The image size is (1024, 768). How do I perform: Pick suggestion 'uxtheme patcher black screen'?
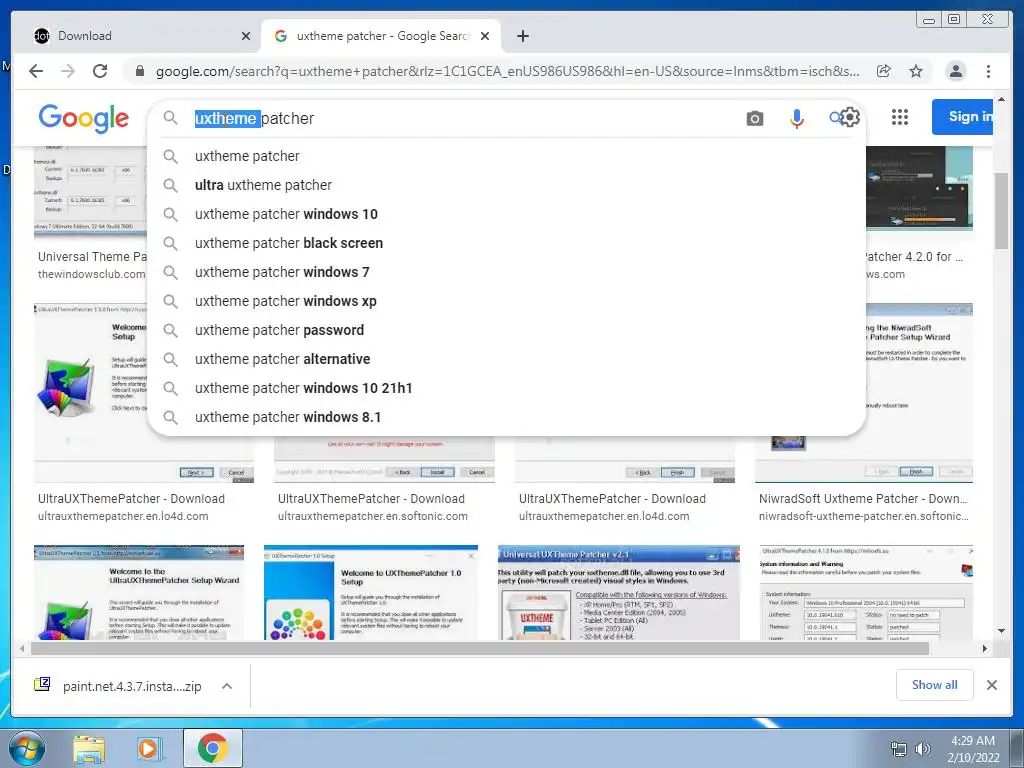507,243
